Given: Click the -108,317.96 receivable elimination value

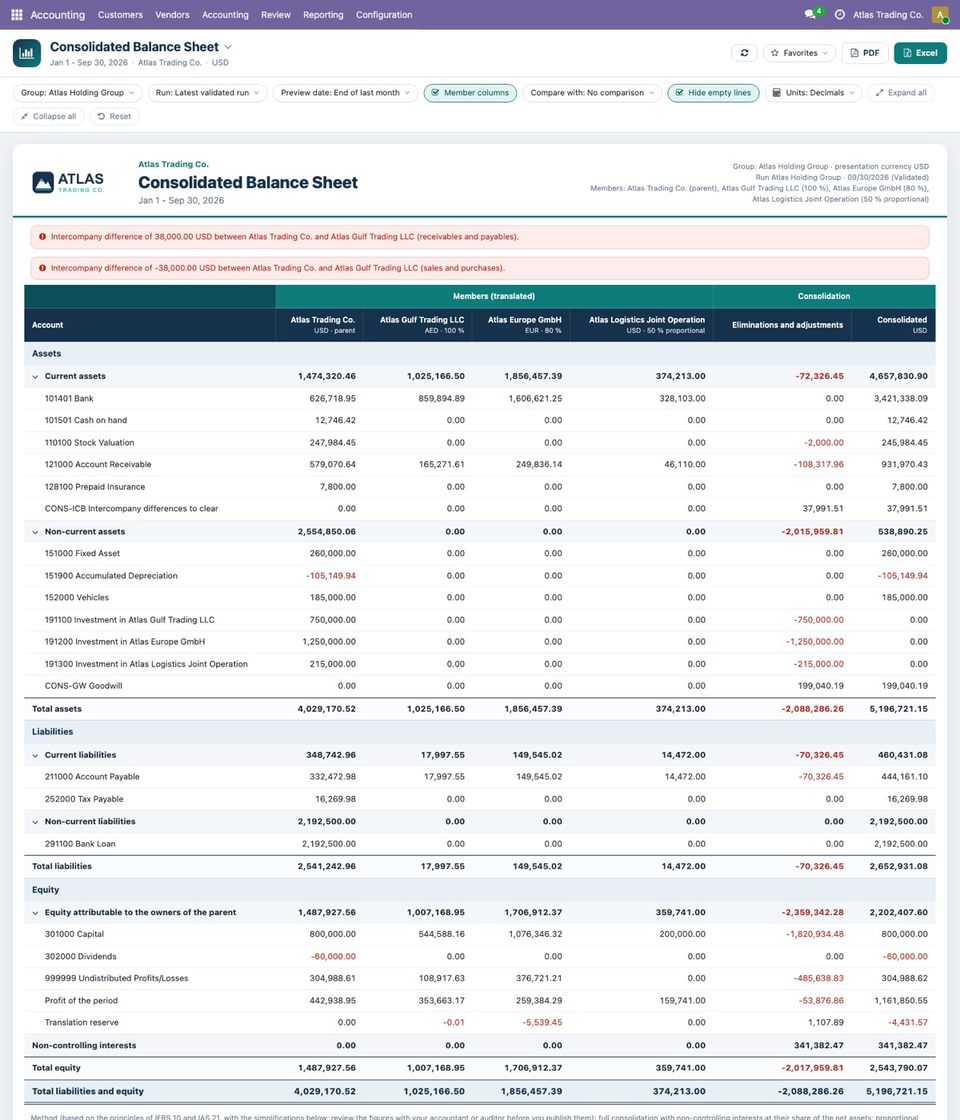Looking at the screenshot, I should 818,465.
